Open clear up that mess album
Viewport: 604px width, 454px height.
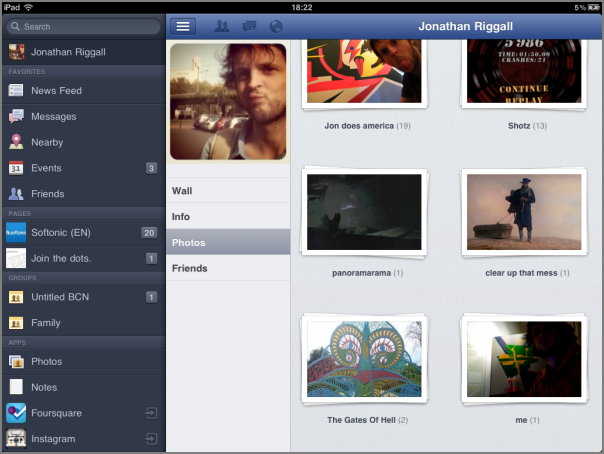[524, 212]
